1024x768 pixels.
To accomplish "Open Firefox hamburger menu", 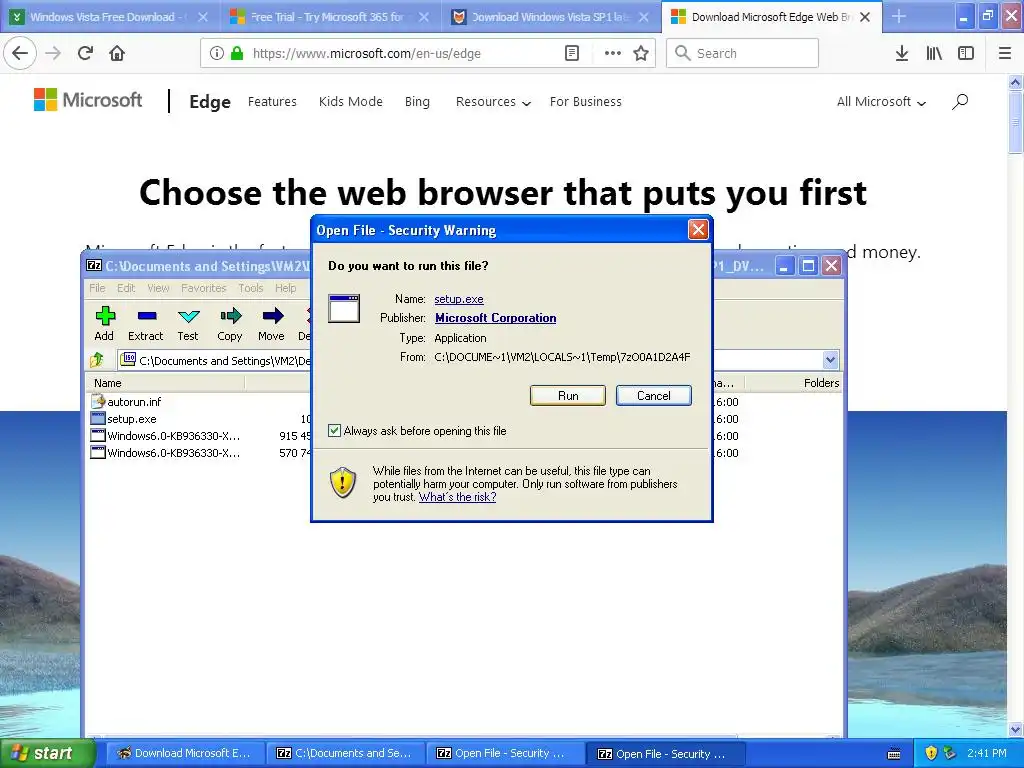I will [1005, 53].
